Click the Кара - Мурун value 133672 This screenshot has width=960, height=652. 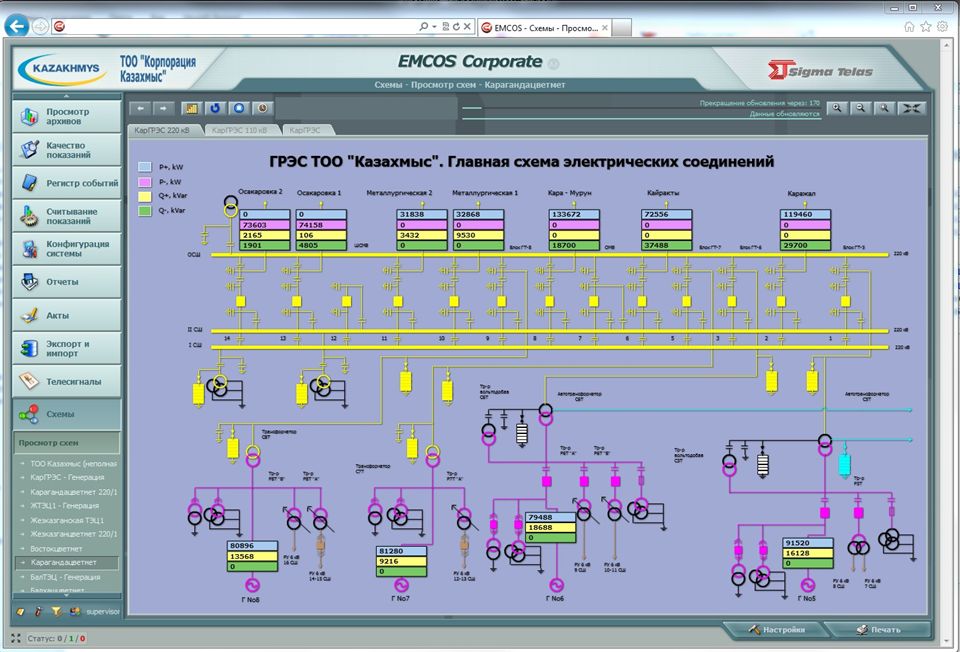point(574,215)
